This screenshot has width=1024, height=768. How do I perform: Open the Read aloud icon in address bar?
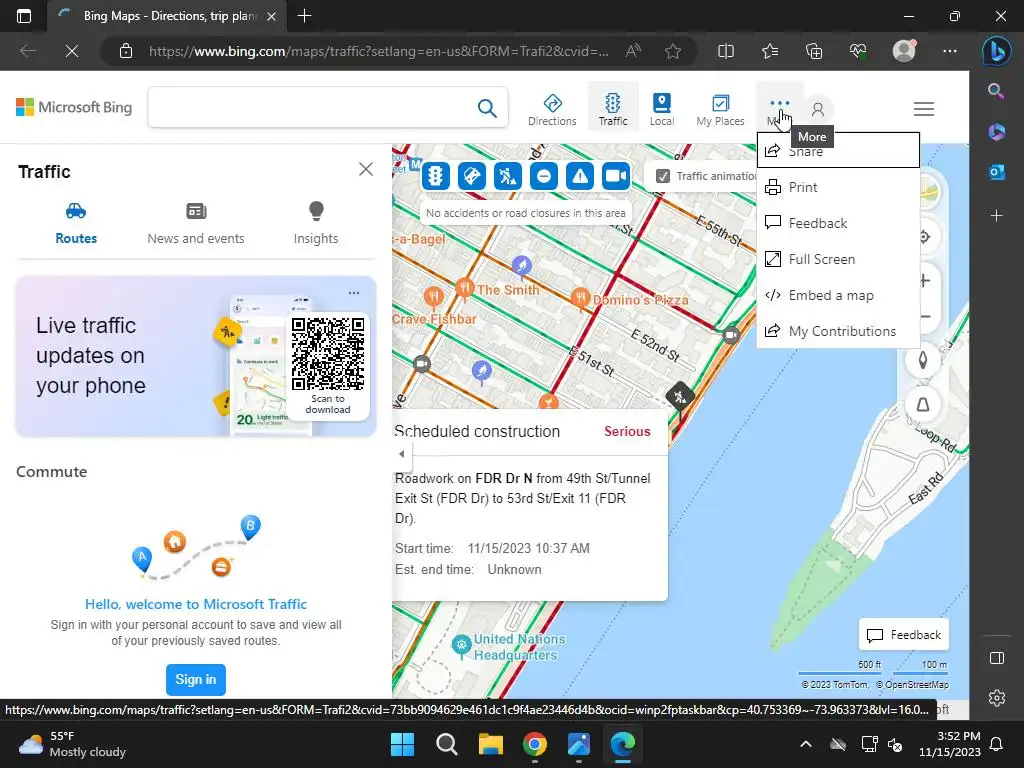[633, 51]
